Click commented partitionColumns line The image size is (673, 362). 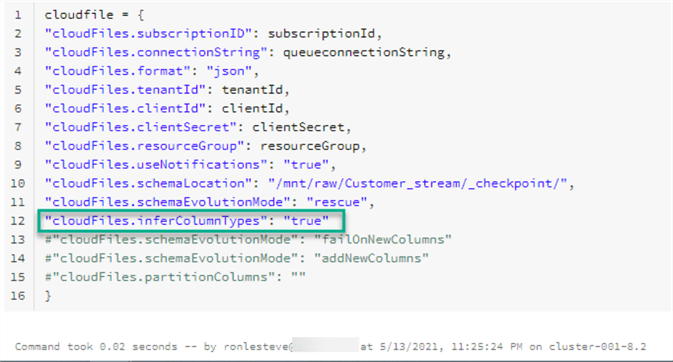[175, 277]
